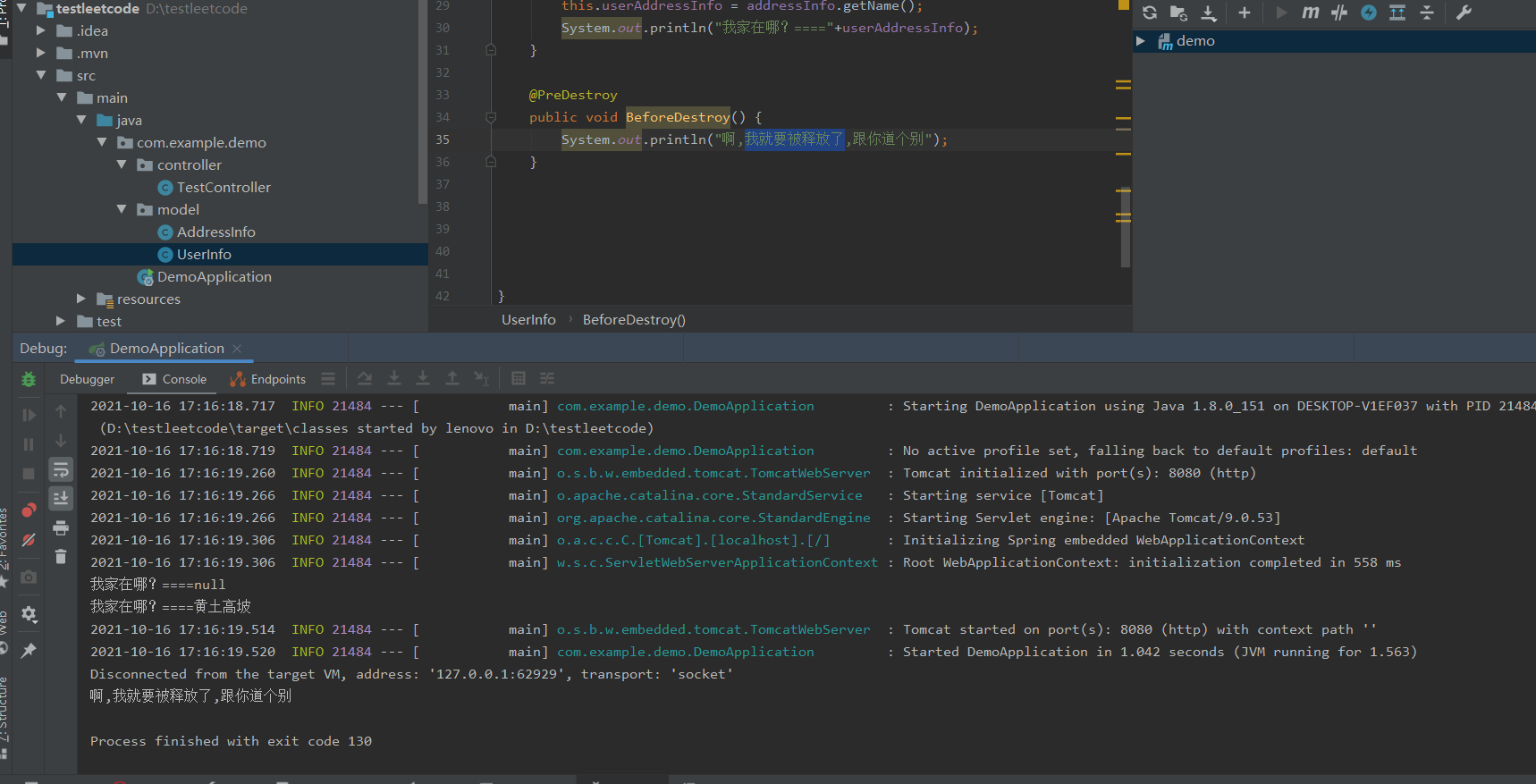
Task: Expand the .mvn folder
Action: tap(40, 53)
